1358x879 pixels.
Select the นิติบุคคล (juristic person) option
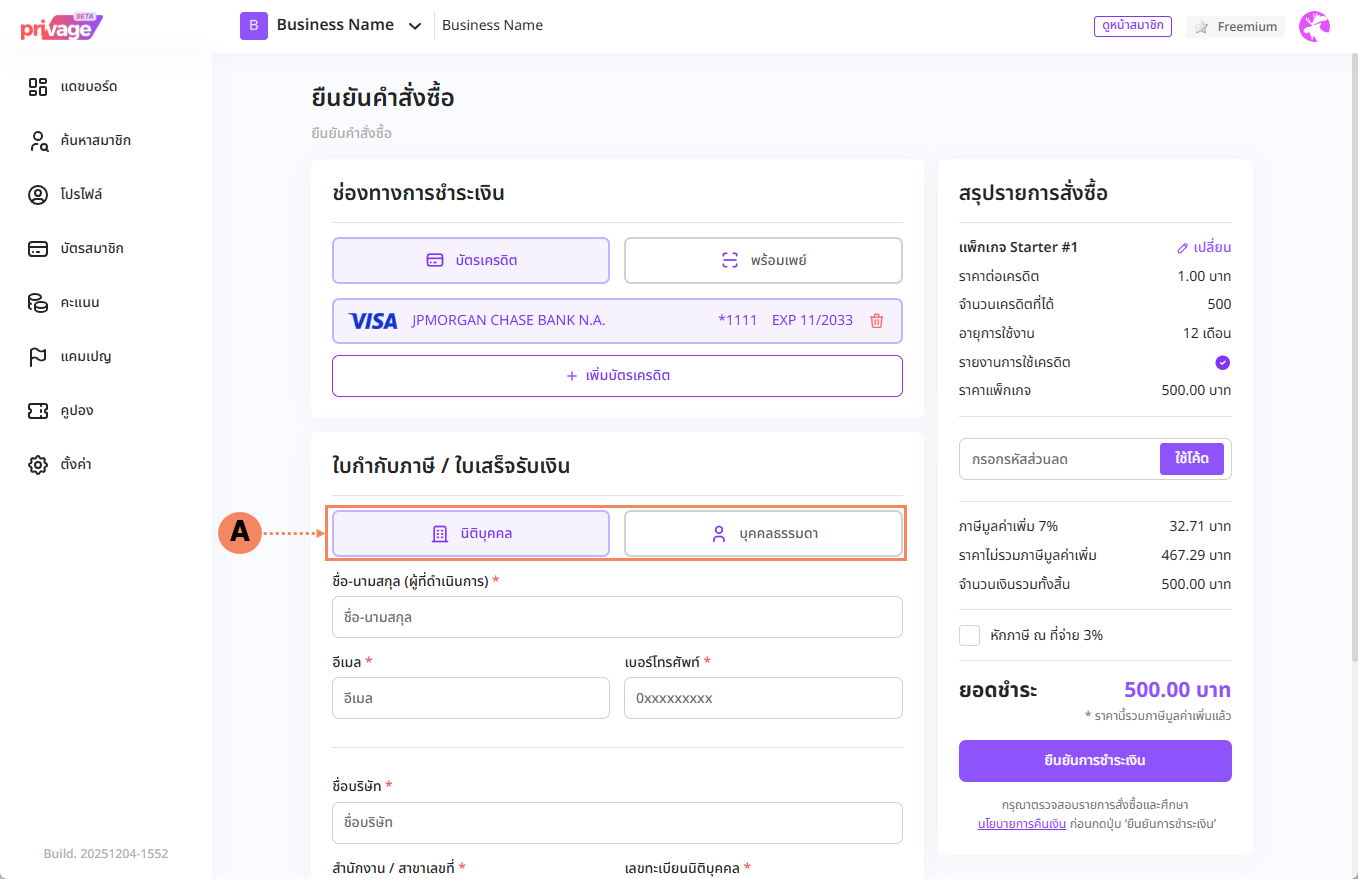point(471,534)
